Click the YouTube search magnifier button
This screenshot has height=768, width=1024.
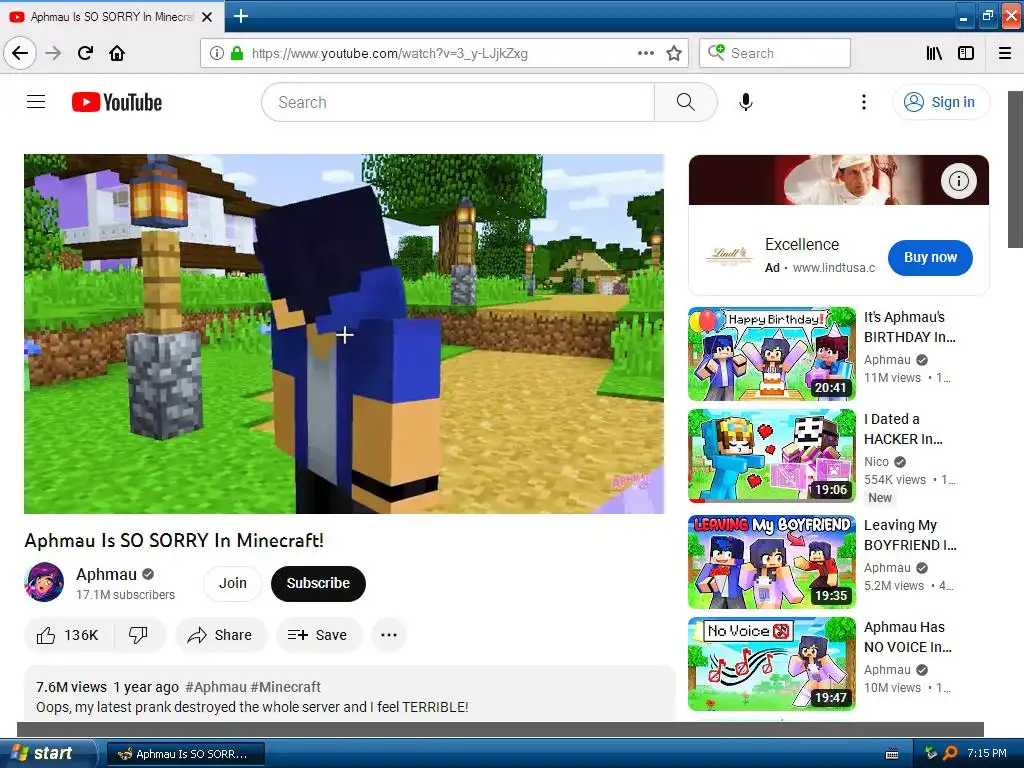pyautogui.click(x=686, y=102)
